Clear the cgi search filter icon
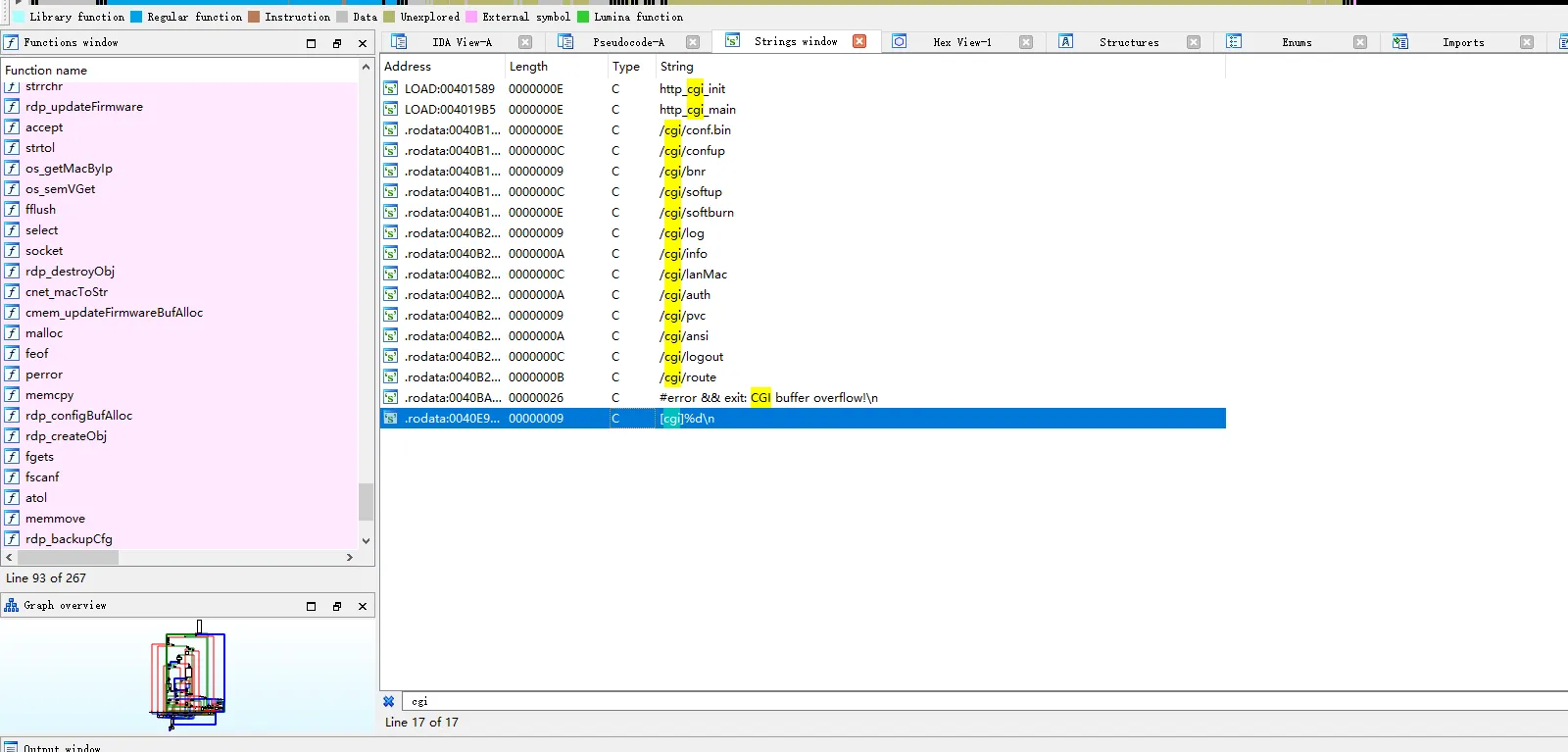Image resolution: width=1568 pixels, height=752 pixels. 389,701
